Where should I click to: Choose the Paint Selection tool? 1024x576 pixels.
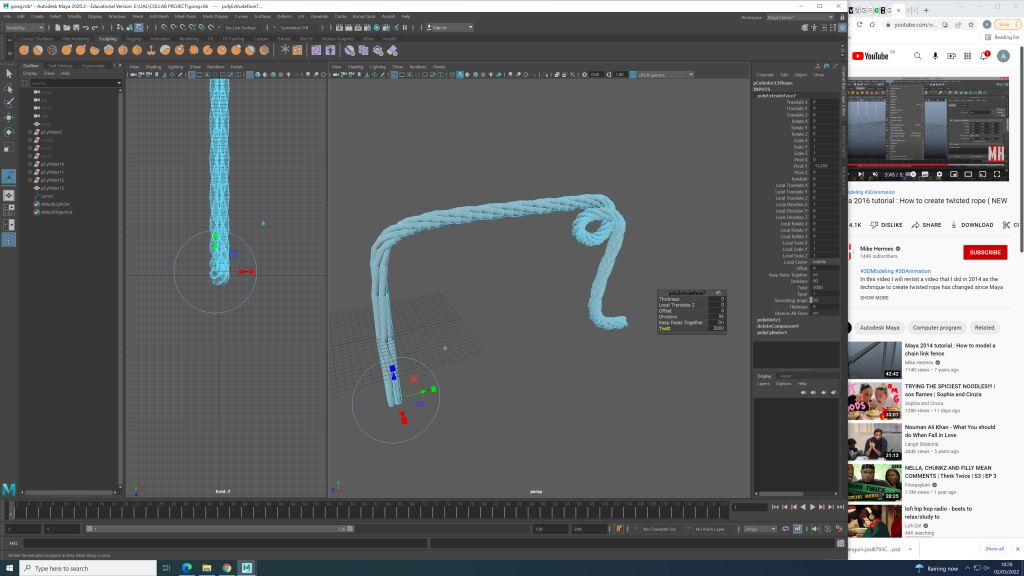pos(9,102)
